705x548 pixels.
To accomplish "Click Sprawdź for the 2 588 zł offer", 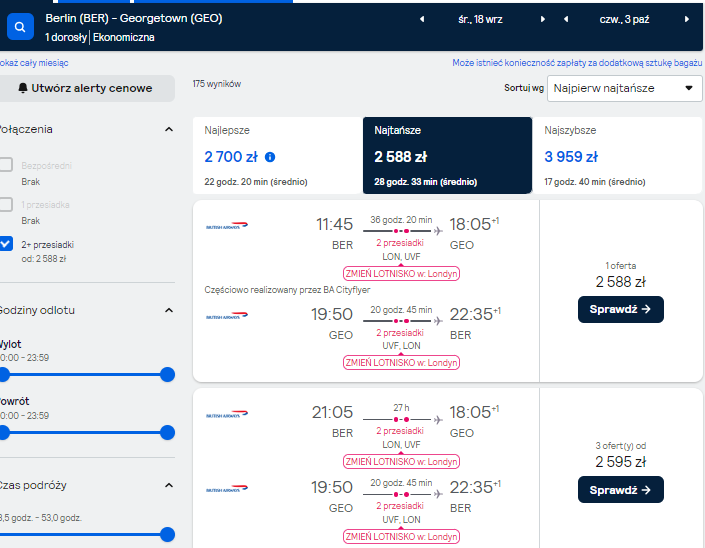I will [620, 309].
